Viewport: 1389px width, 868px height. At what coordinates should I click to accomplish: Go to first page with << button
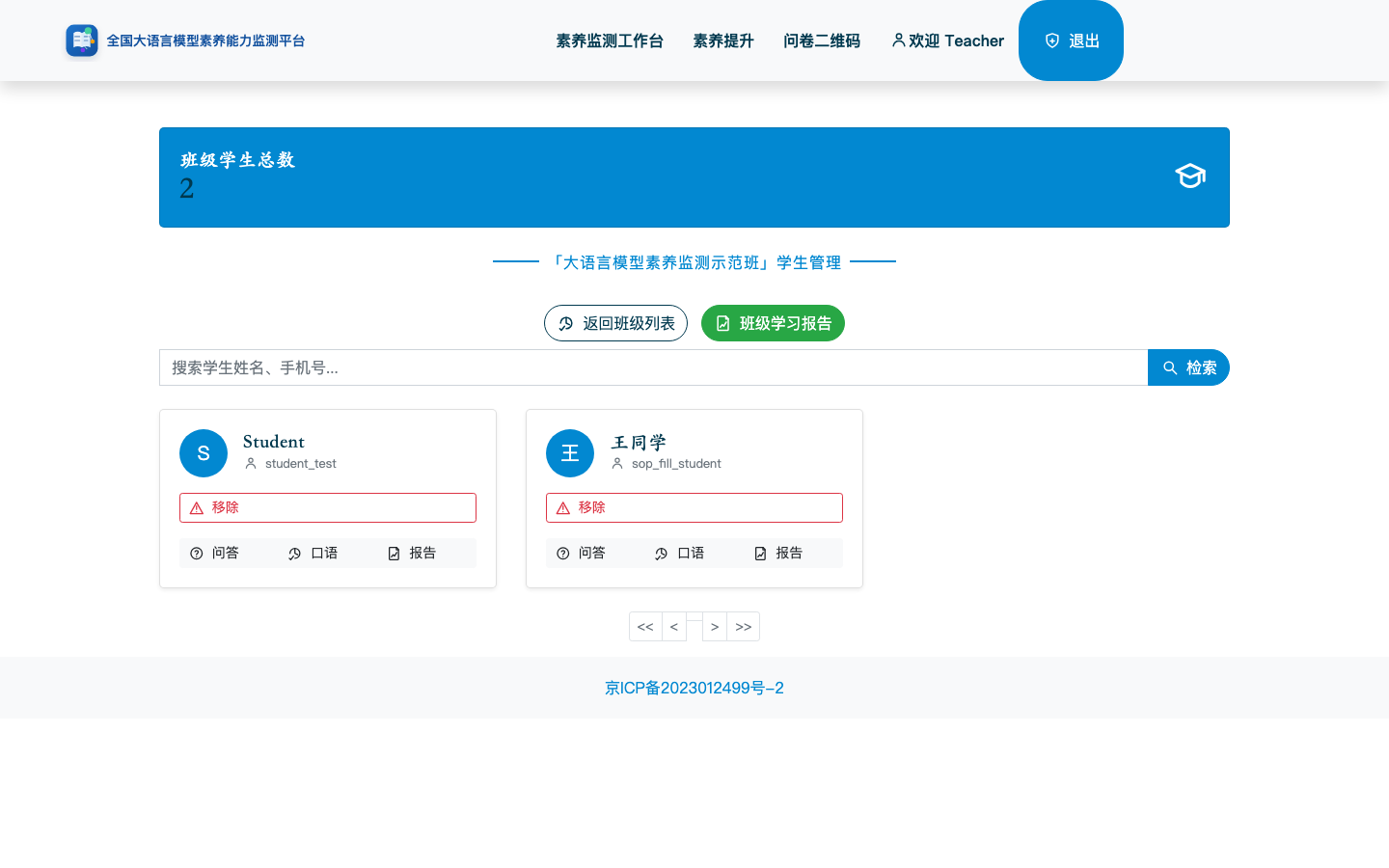tap(645, 627)
